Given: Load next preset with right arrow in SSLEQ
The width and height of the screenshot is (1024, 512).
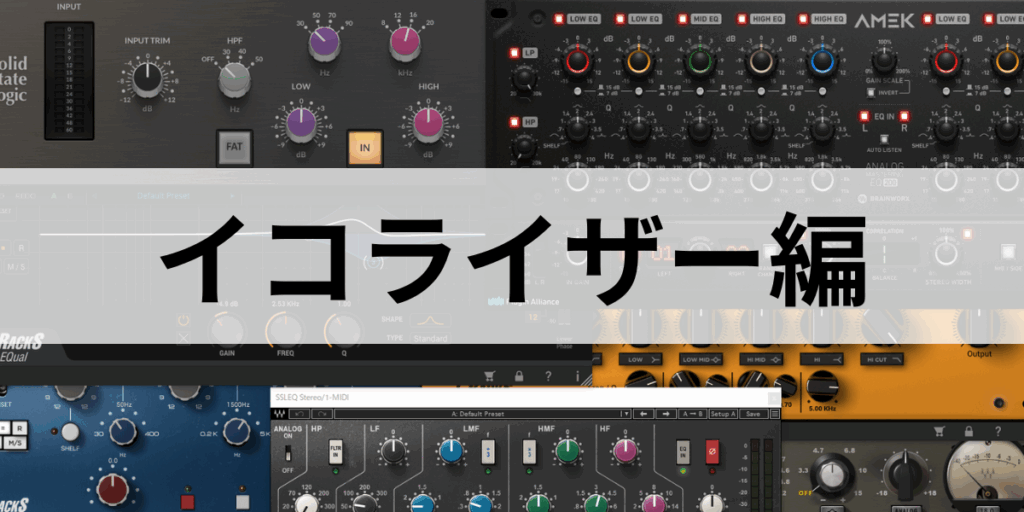Looking at the screenshot, I should (x=664, y=413).
